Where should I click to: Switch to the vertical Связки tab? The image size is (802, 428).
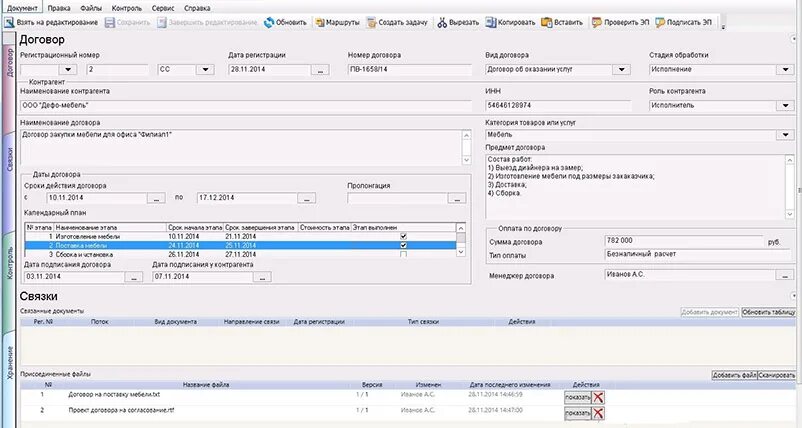(x=10, y=160)
